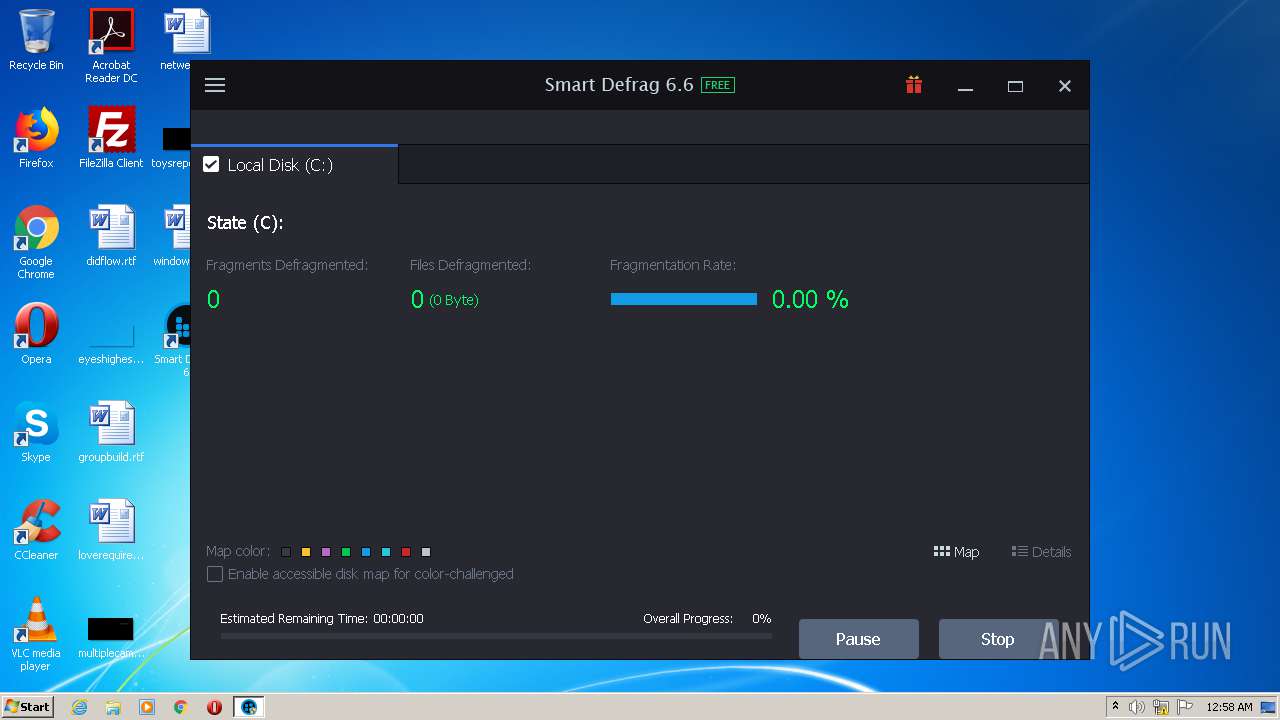
Task: Click the overall progress bar
Action: [496, 636]
